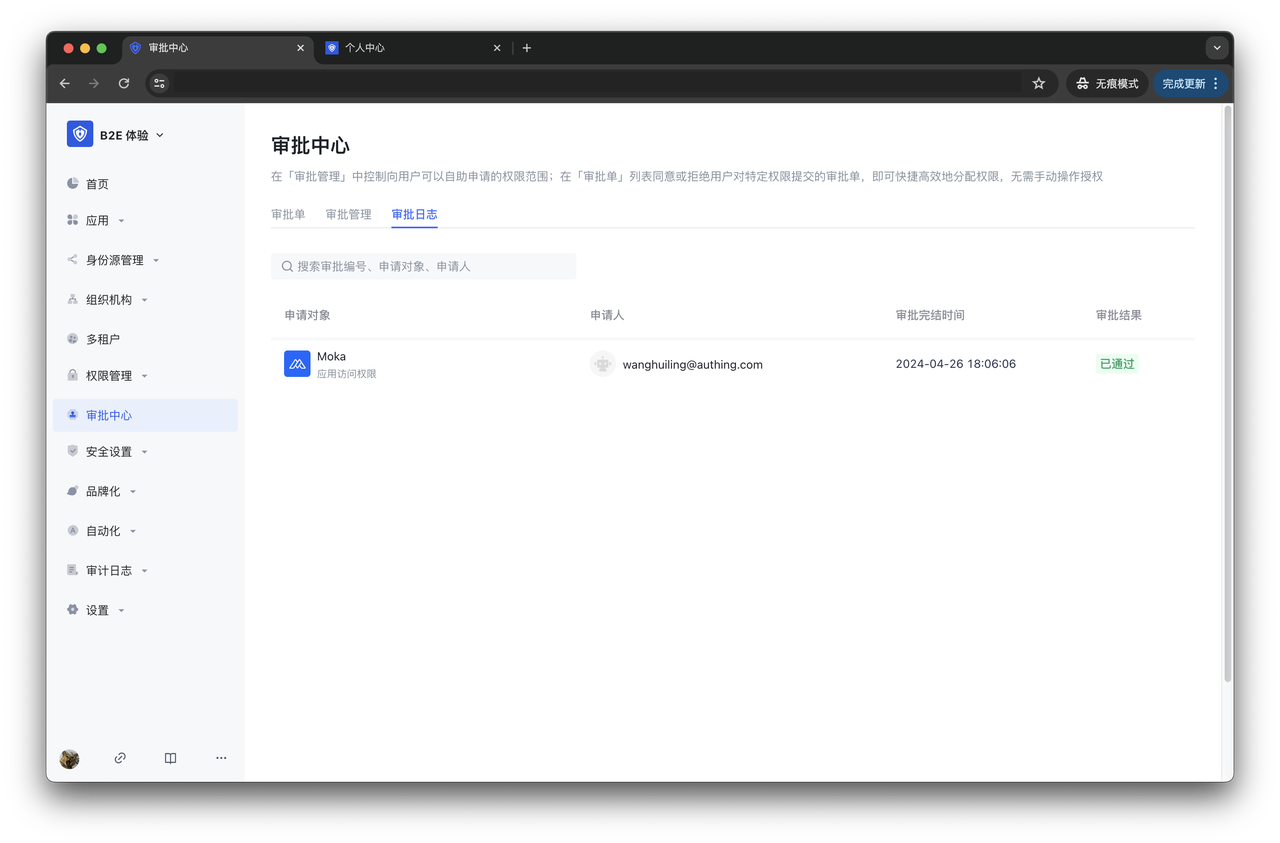Viewport: 1280px width, 843px height.
Task: Open the documentation book icon
Action: click(x=170, y=758)
